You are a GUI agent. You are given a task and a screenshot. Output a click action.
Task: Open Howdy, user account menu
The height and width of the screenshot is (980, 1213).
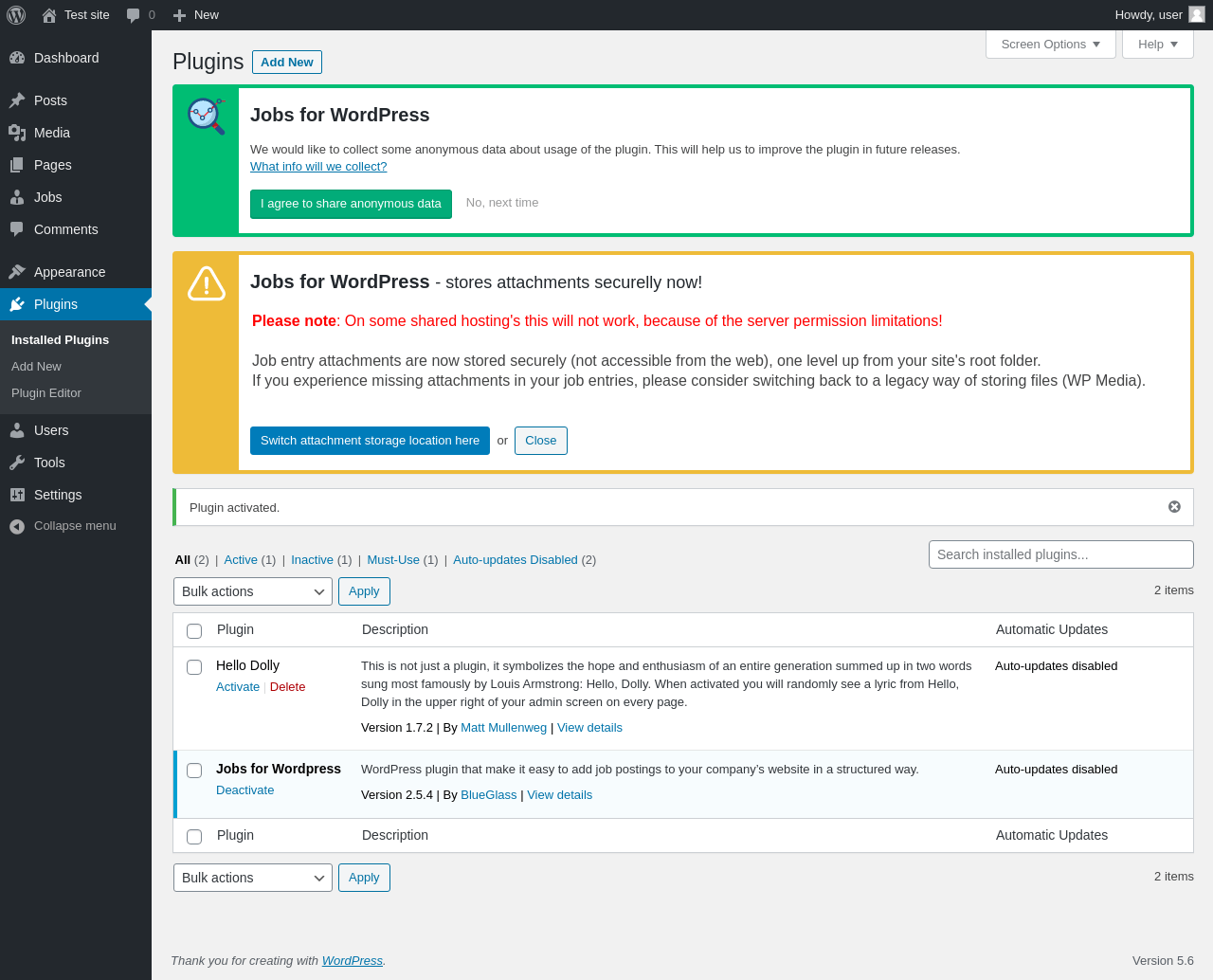pyautogui.click(x=1160, y=15)
